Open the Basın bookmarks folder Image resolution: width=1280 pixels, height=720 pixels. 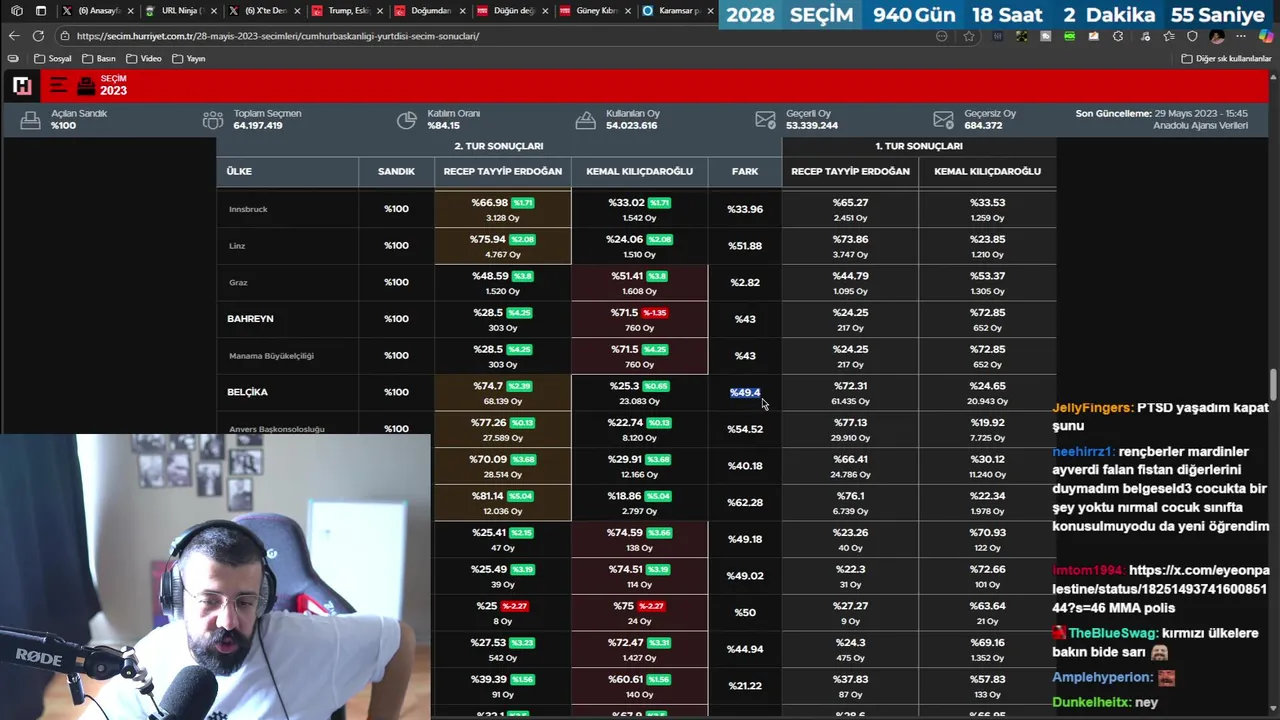click(100, 58)
